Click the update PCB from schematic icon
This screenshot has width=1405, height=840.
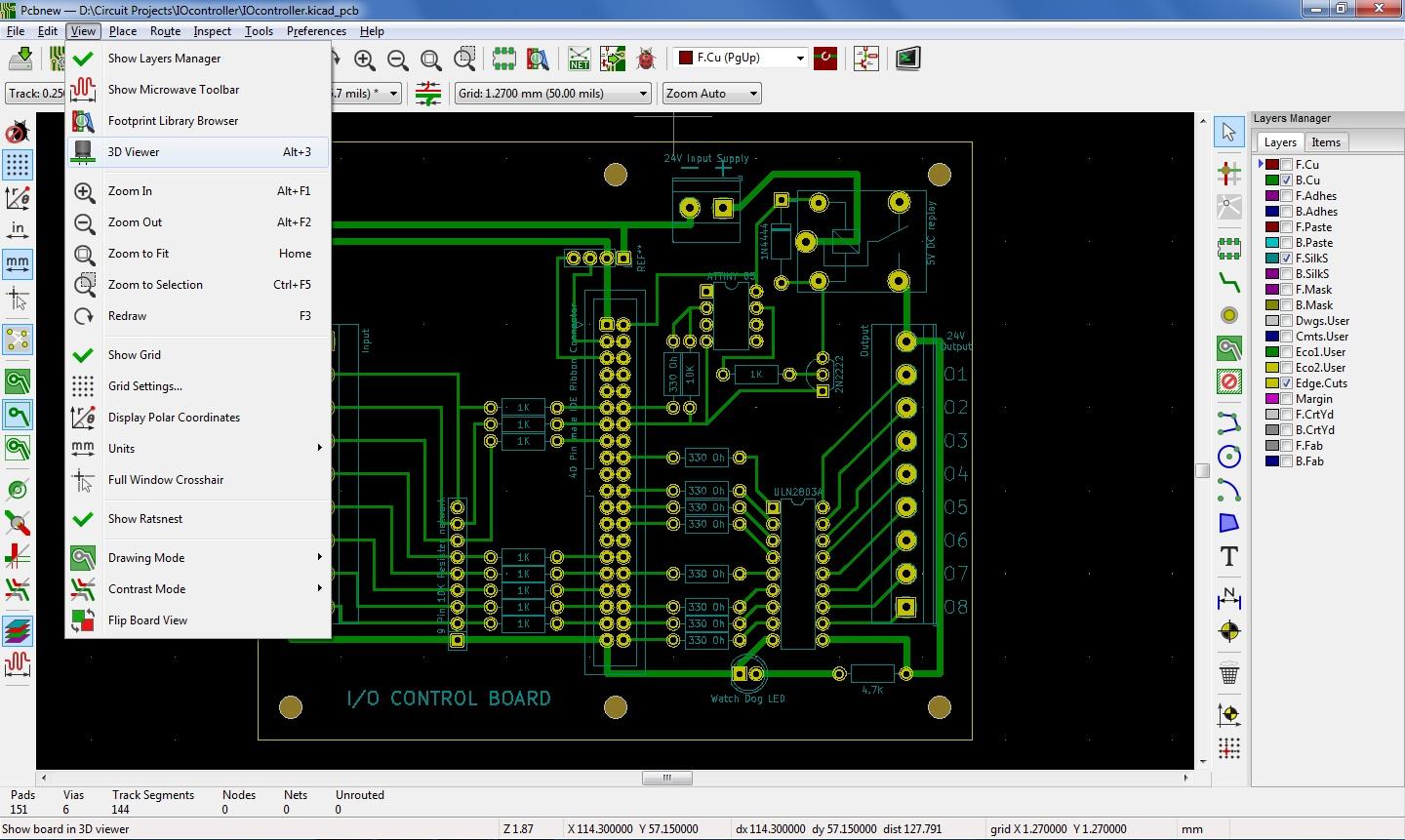coord(613,60)
